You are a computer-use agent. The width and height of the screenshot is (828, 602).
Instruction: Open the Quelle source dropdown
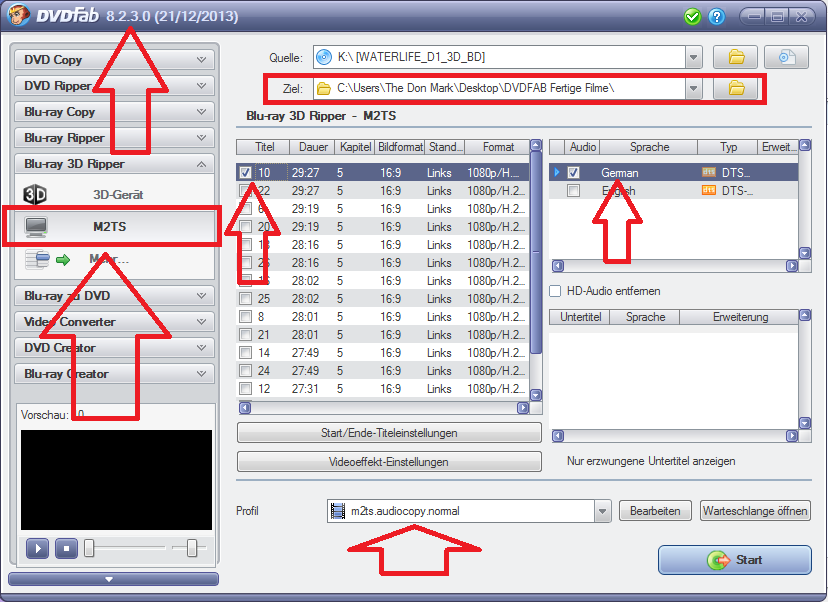[x=694, y=57]
